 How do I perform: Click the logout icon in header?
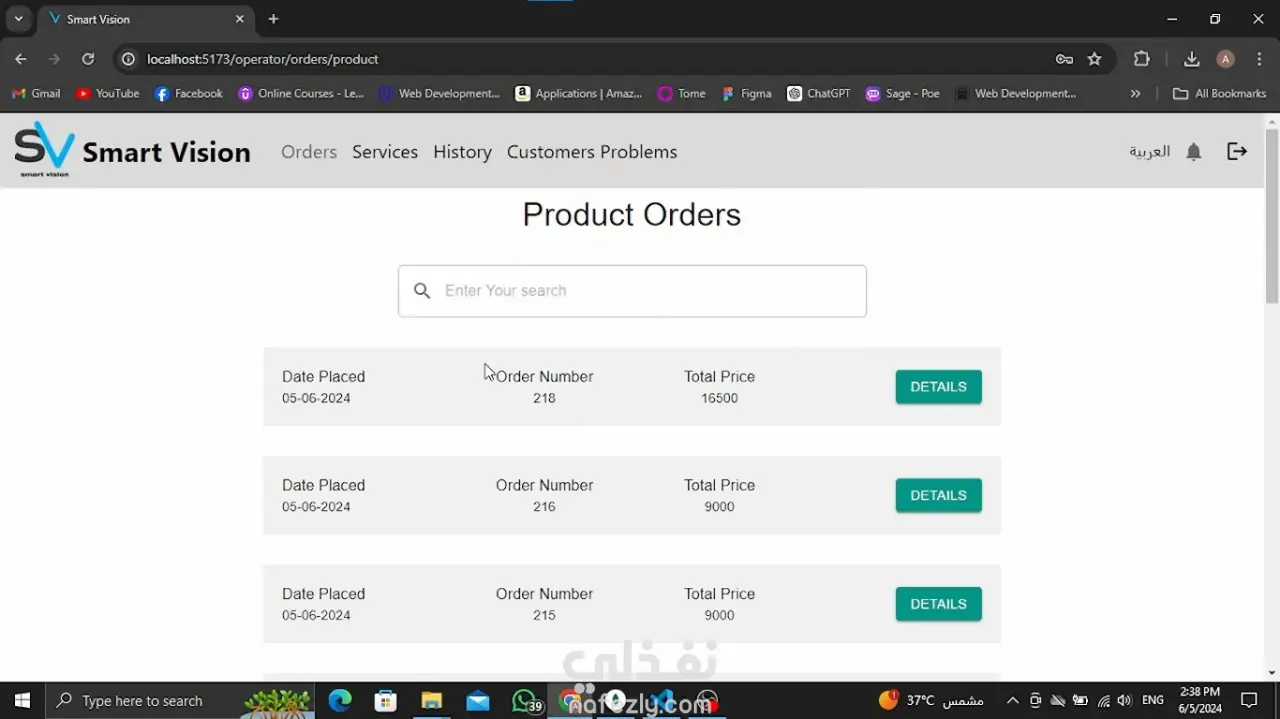[x=1237, y=151]
